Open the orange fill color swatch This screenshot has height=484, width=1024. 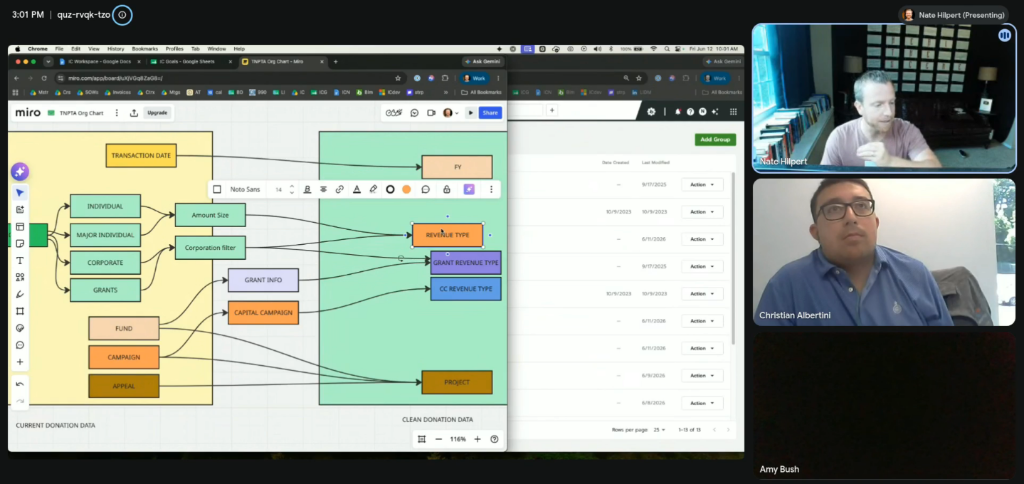point(406,189)
